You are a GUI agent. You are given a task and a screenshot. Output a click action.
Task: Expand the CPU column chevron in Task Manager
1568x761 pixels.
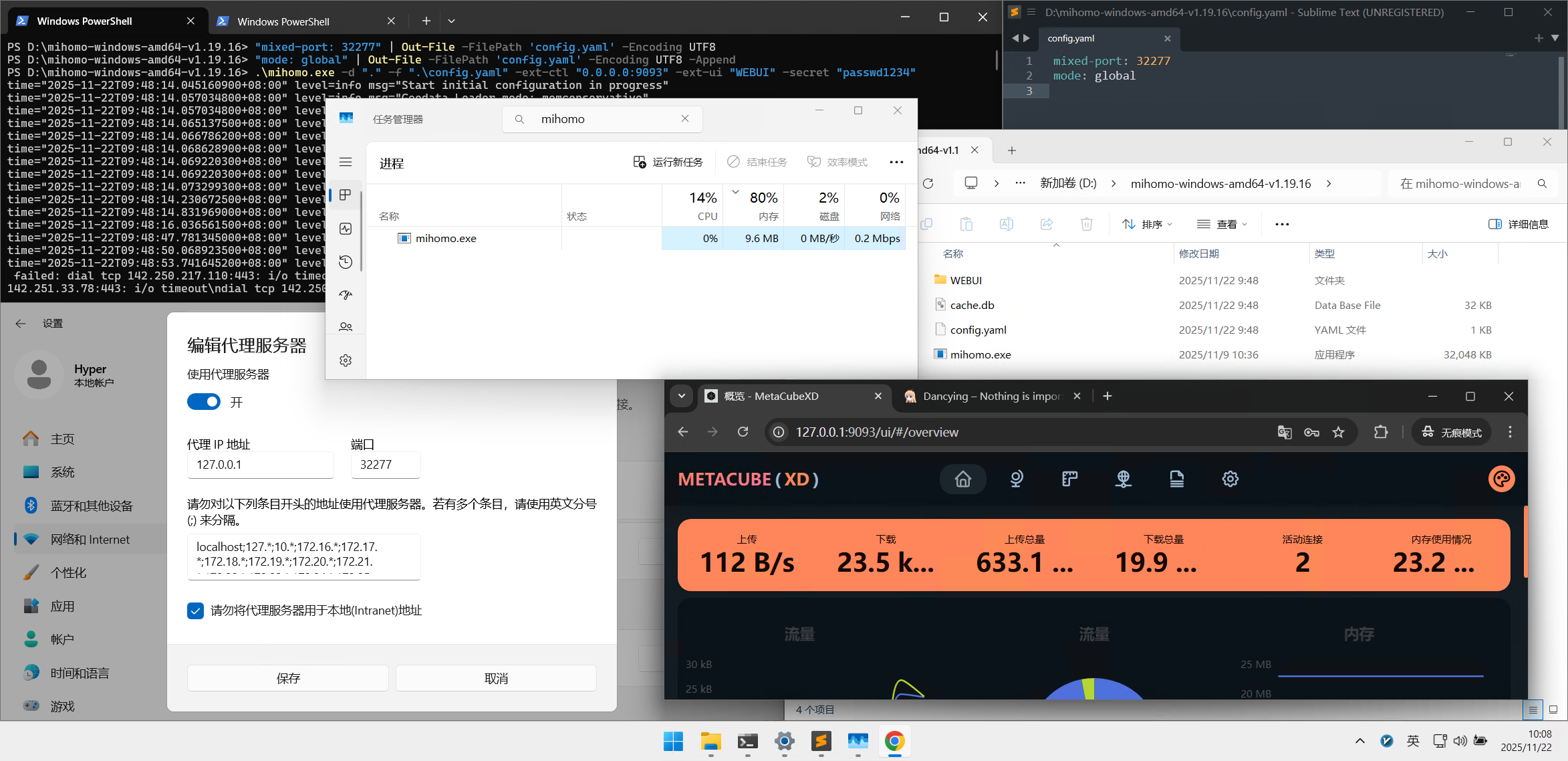(735, 193)
